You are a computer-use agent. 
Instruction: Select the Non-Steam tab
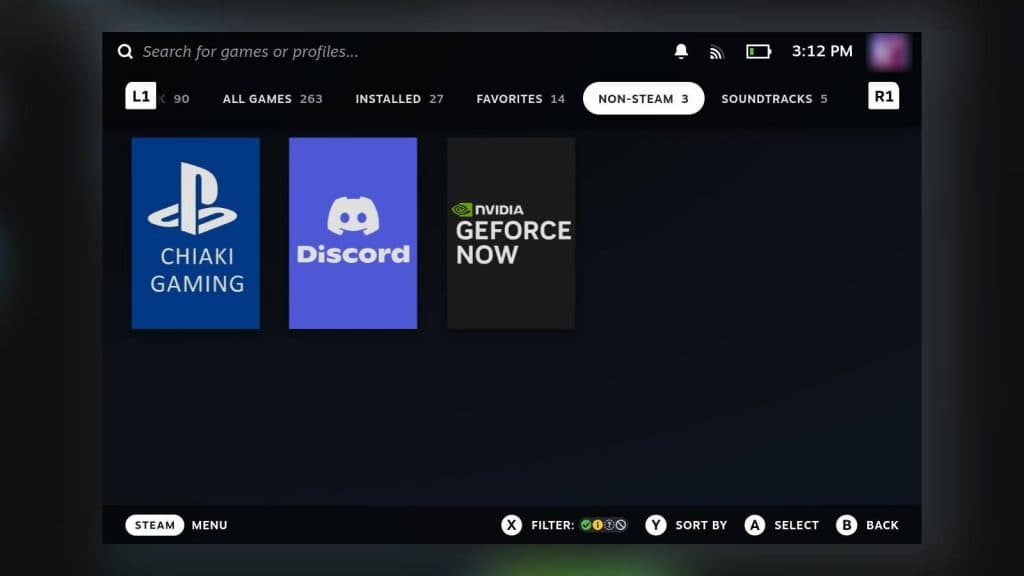coord(643,99)
